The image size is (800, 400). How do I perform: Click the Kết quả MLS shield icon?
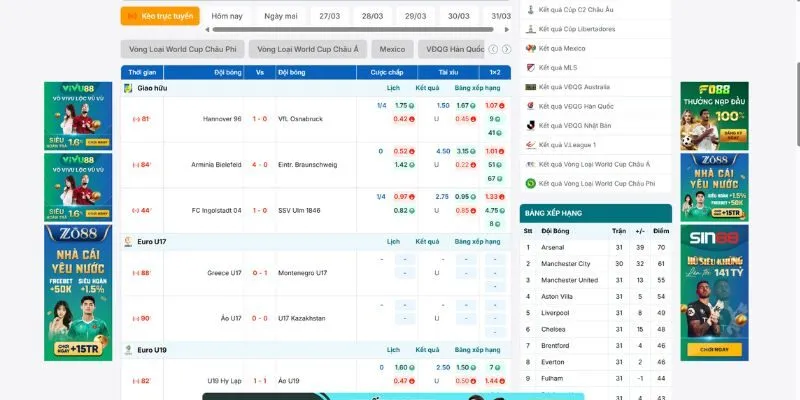(530, 68)
